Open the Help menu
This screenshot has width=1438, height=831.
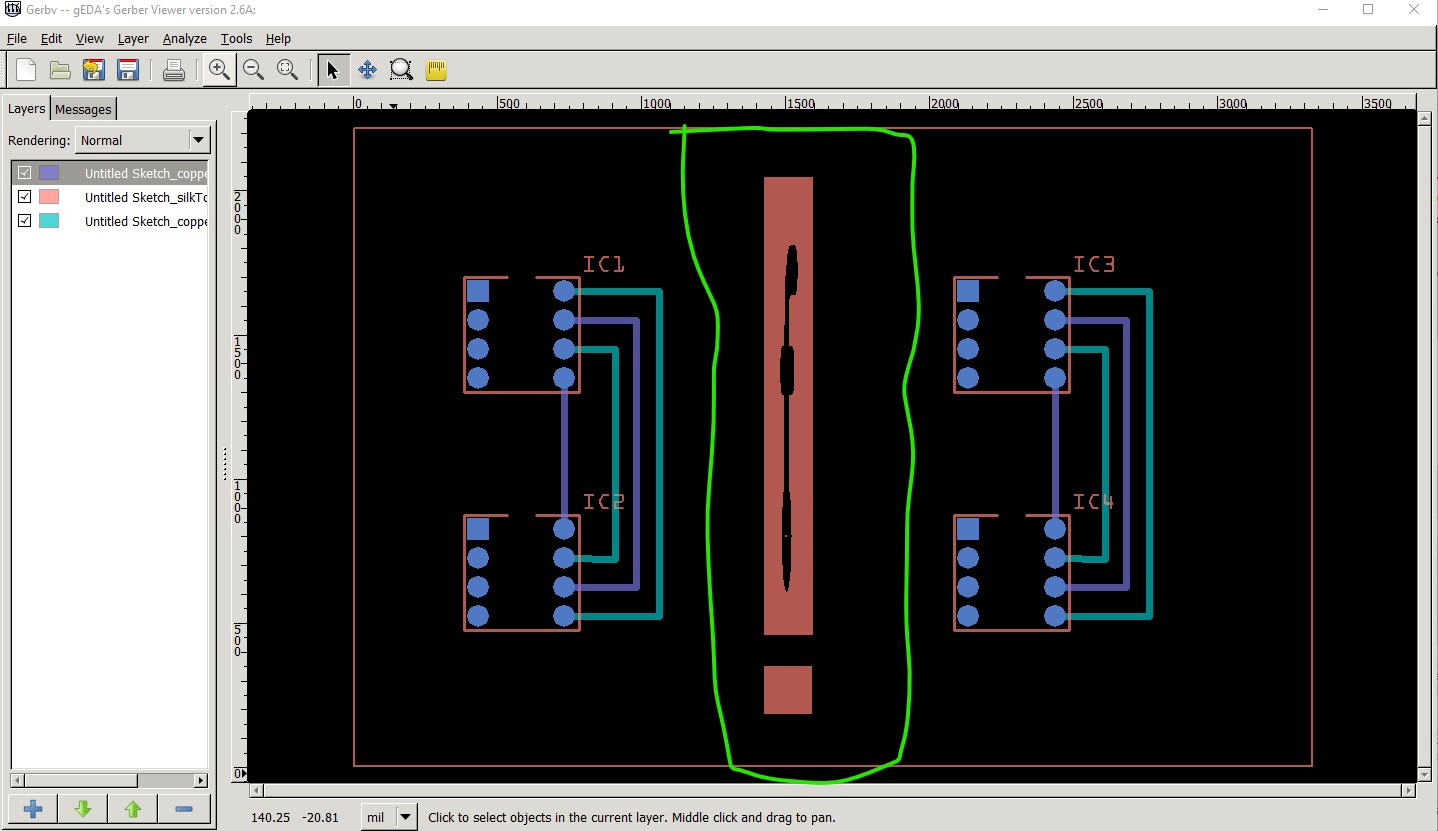278,39
